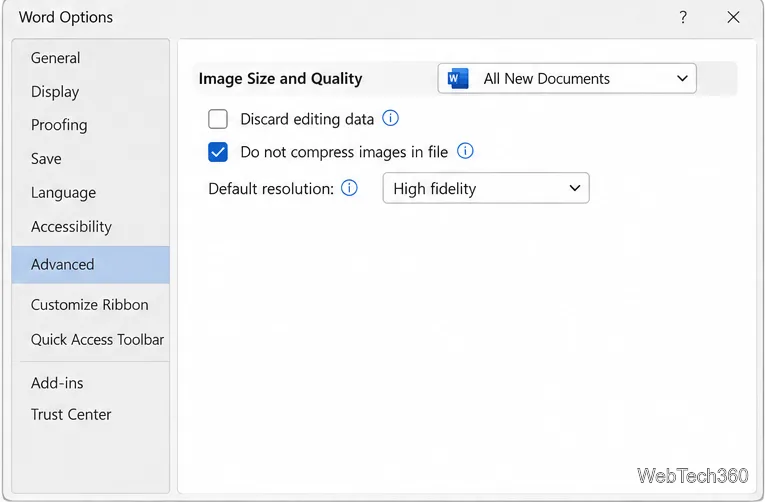Viewport: 765px width, 502px height.
Task: Select the Advanced category
Action: [91, 264]
